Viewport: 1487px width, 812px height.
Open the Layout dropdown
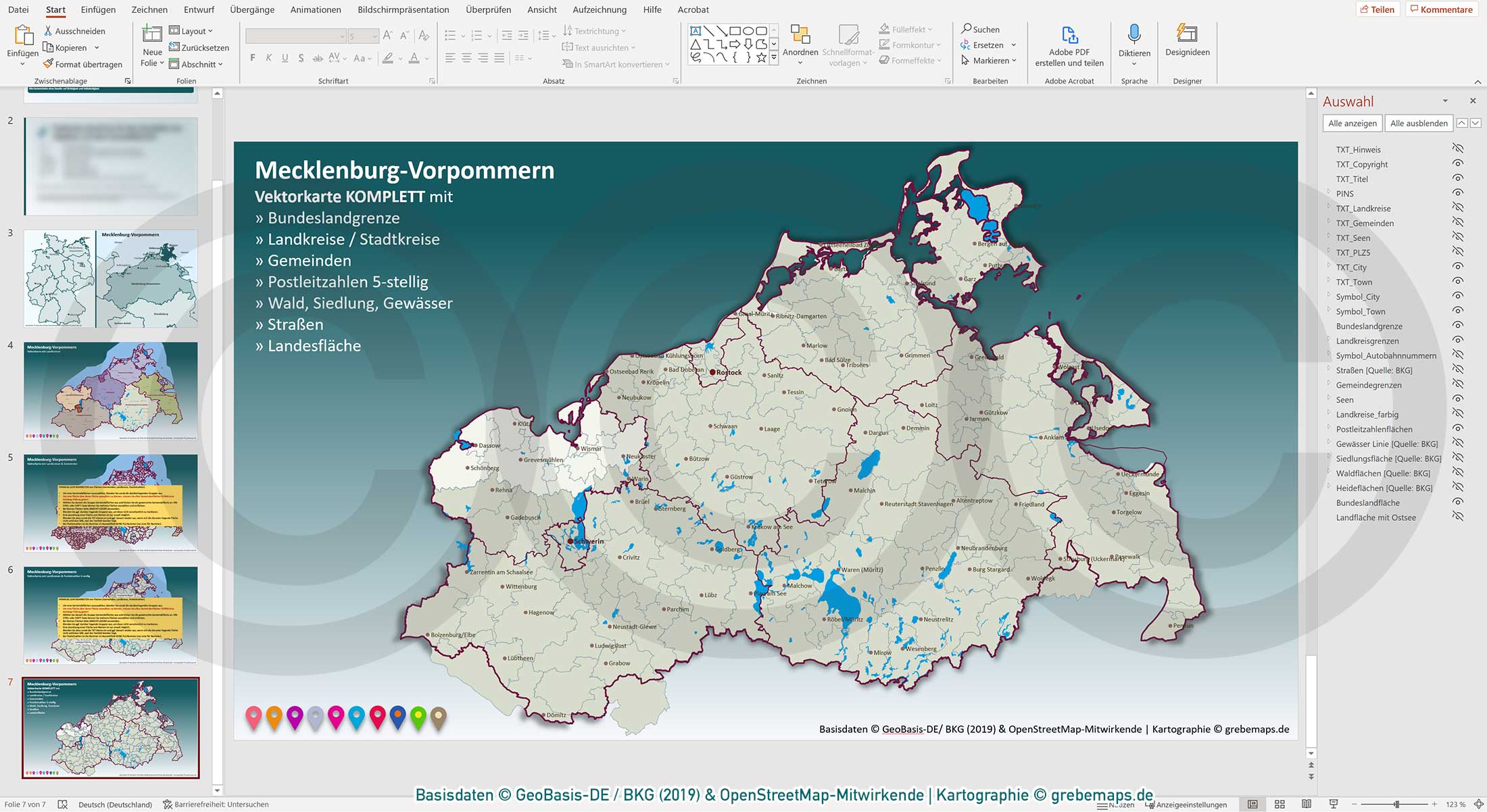(194, 30)
